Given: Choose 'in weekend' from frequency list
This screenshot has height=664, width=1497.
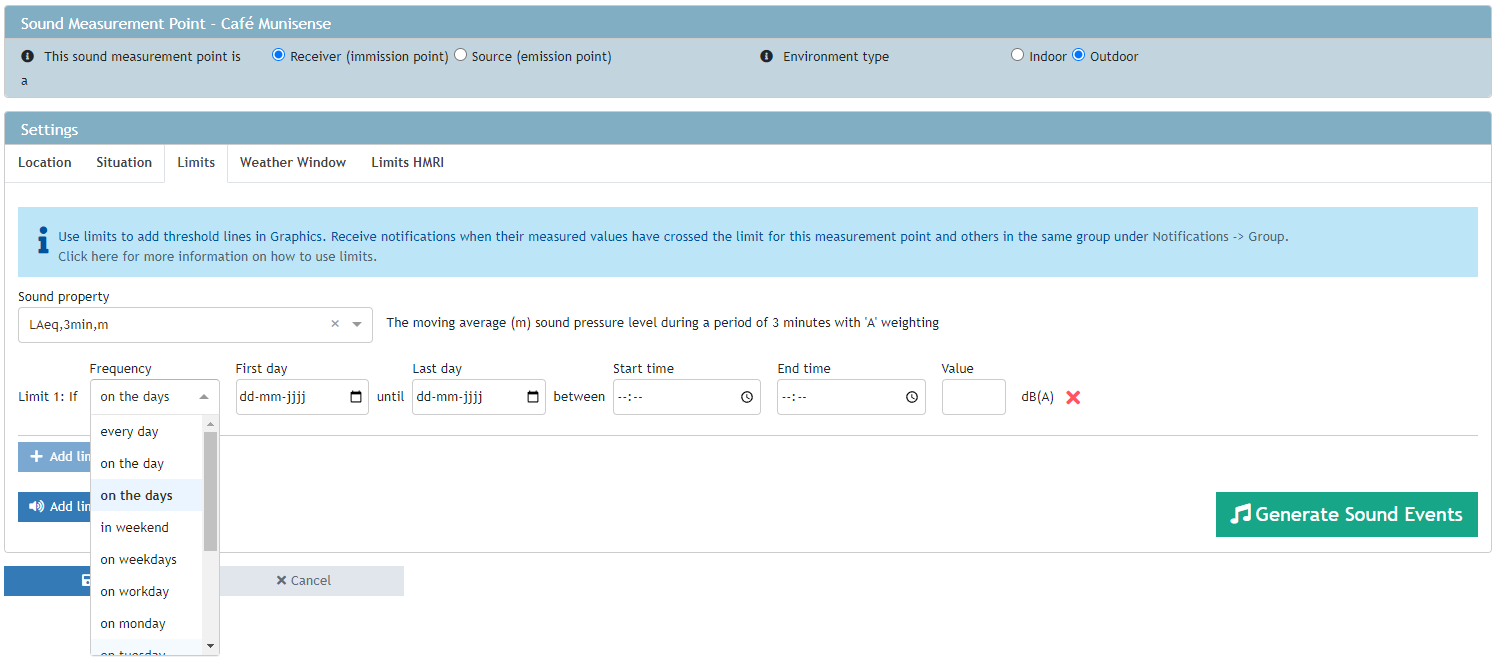Looking at the screenshot, I should pyautogui.click(x=135, y=527).
